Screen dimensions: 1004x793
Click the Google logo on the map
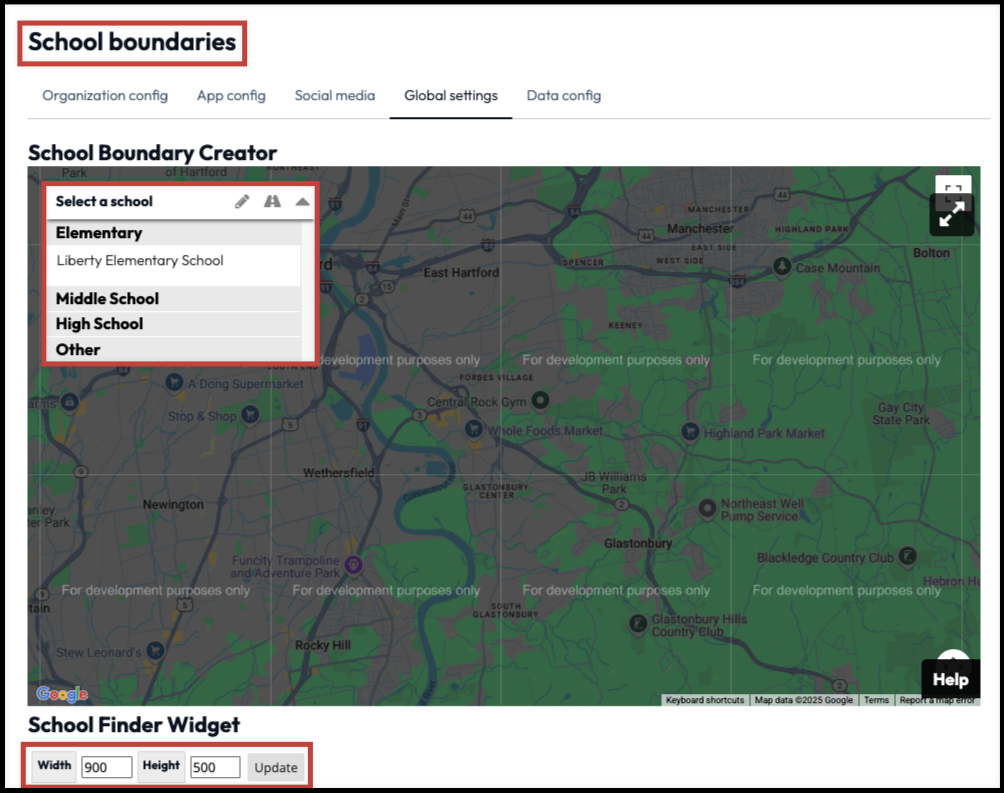pos(62,694)
